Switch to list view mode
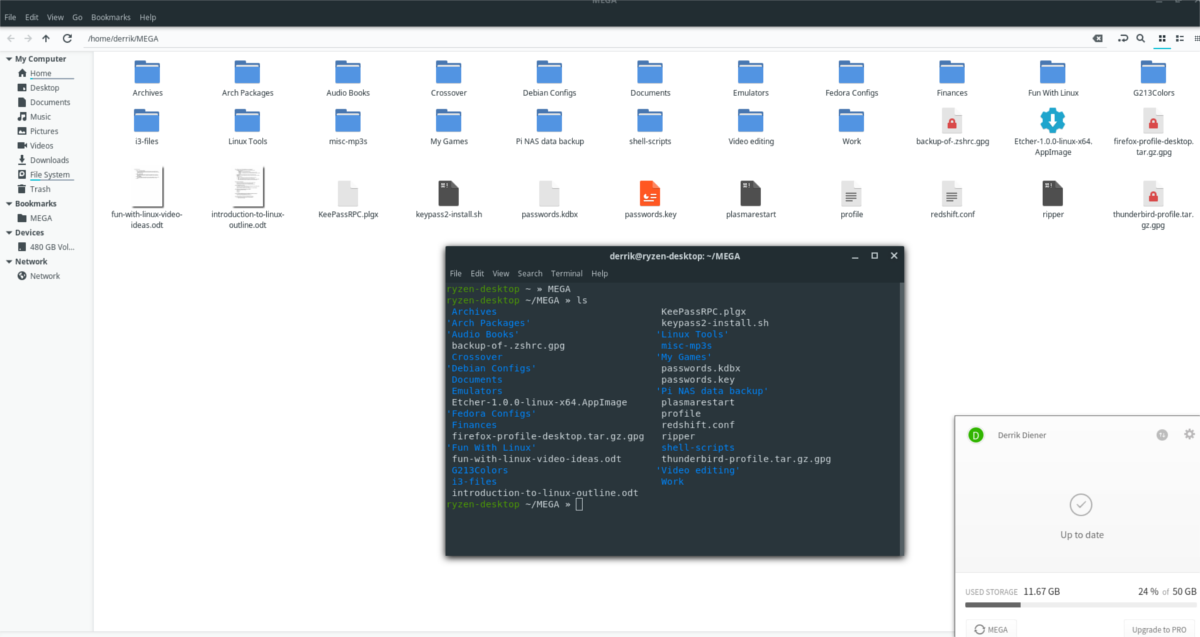 1182,38
